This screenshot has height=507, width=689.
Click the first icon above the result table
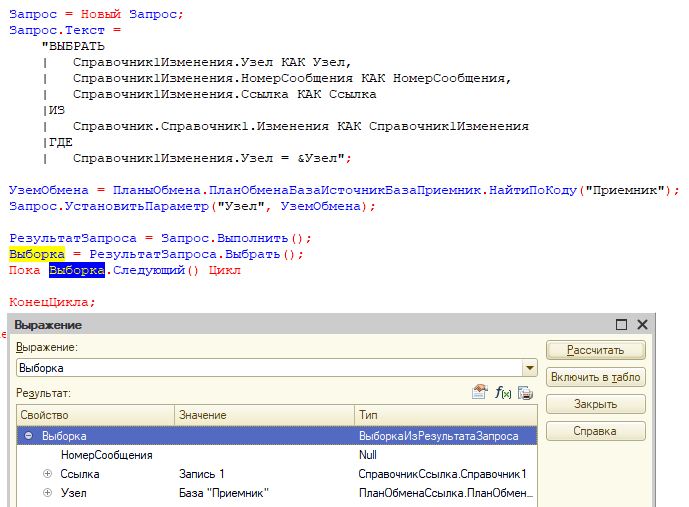480,393
